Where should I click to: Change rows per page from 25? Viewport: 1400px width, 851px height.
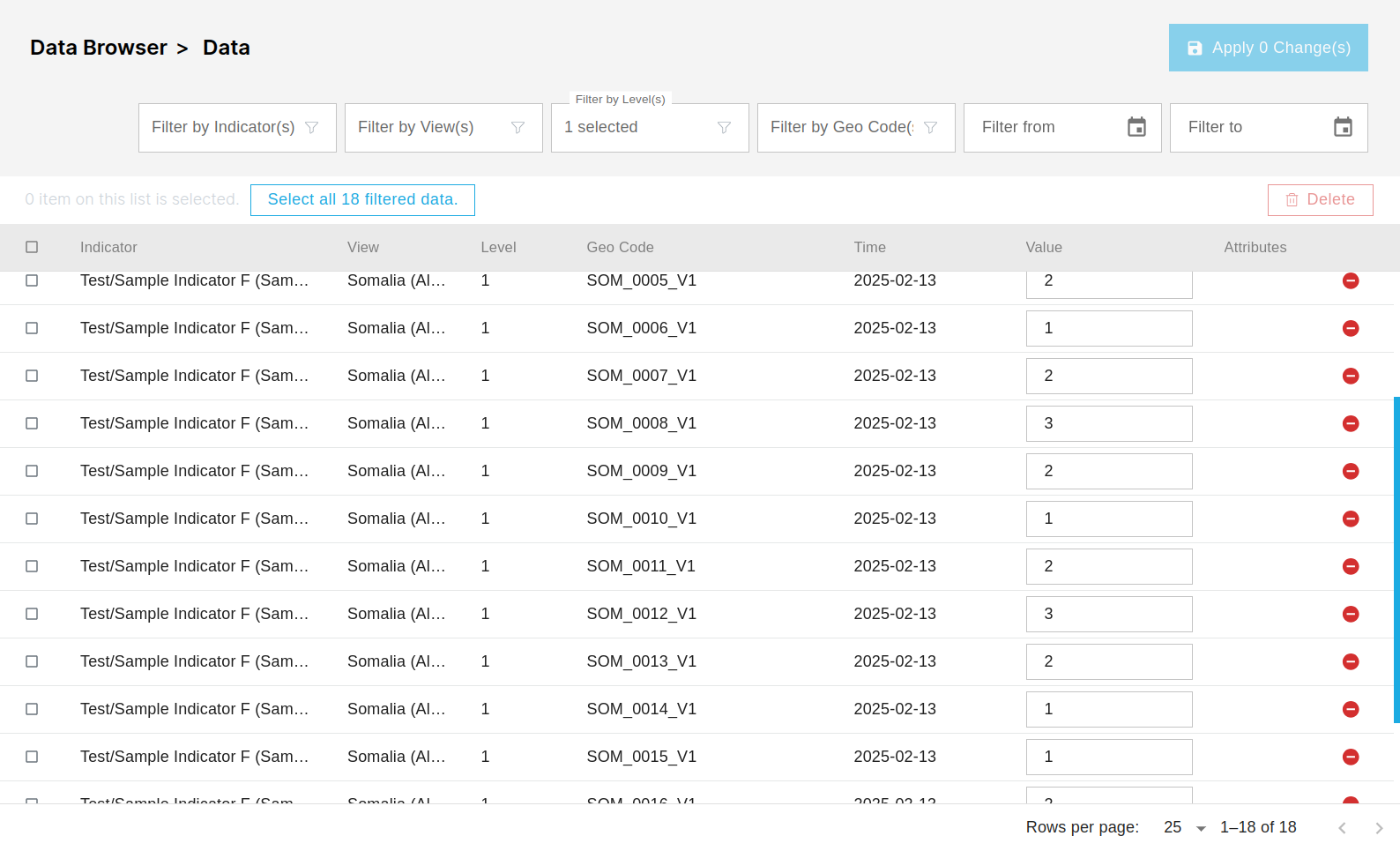pos(1184,827)
